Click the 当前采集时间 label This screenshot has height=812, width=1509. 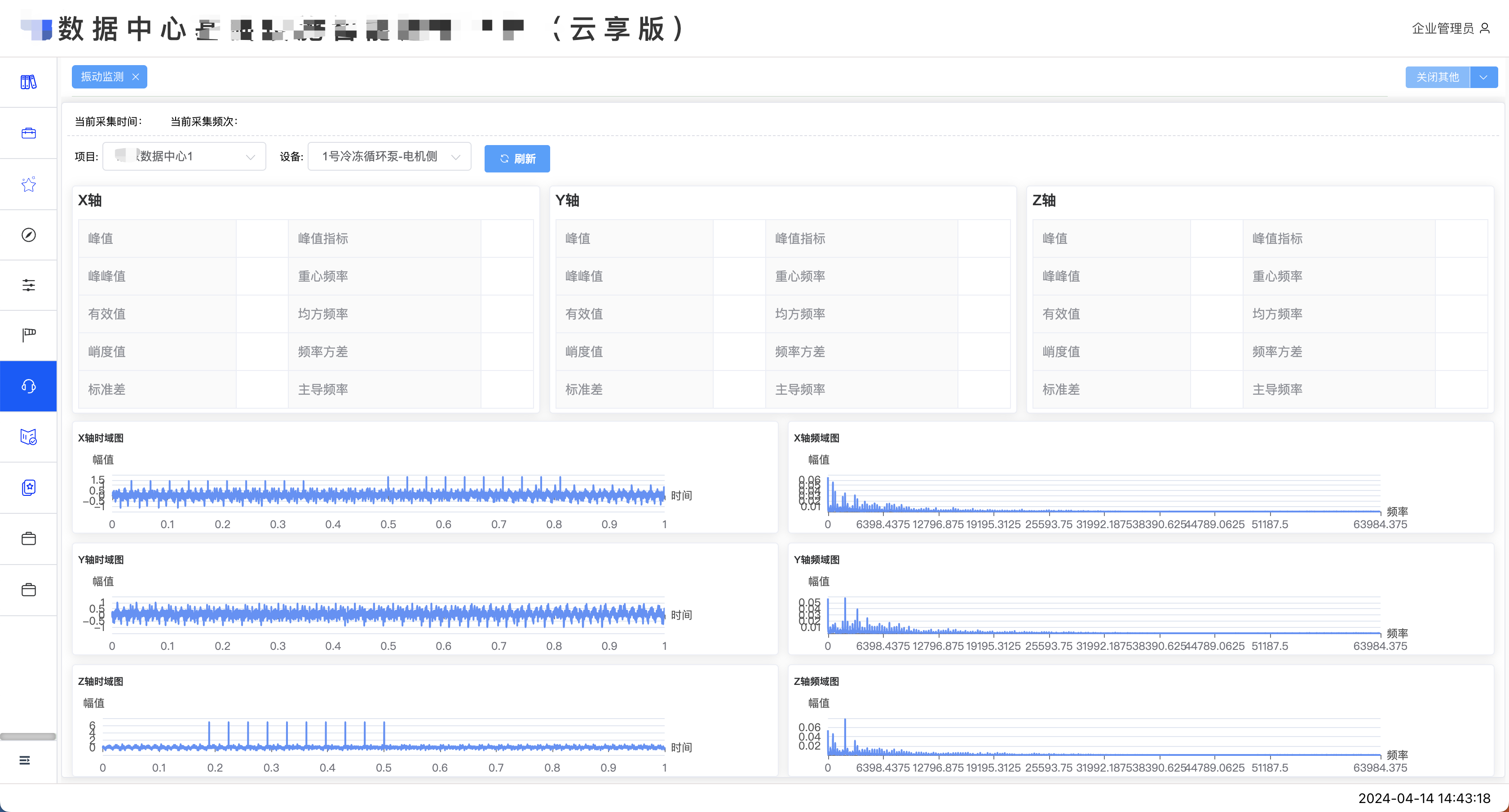click(108, 122)
